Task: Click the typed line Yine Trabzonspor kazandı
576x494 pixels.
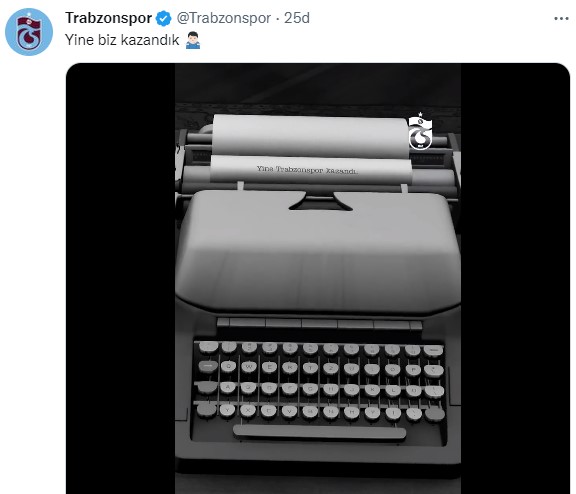Action: (307, 170)
